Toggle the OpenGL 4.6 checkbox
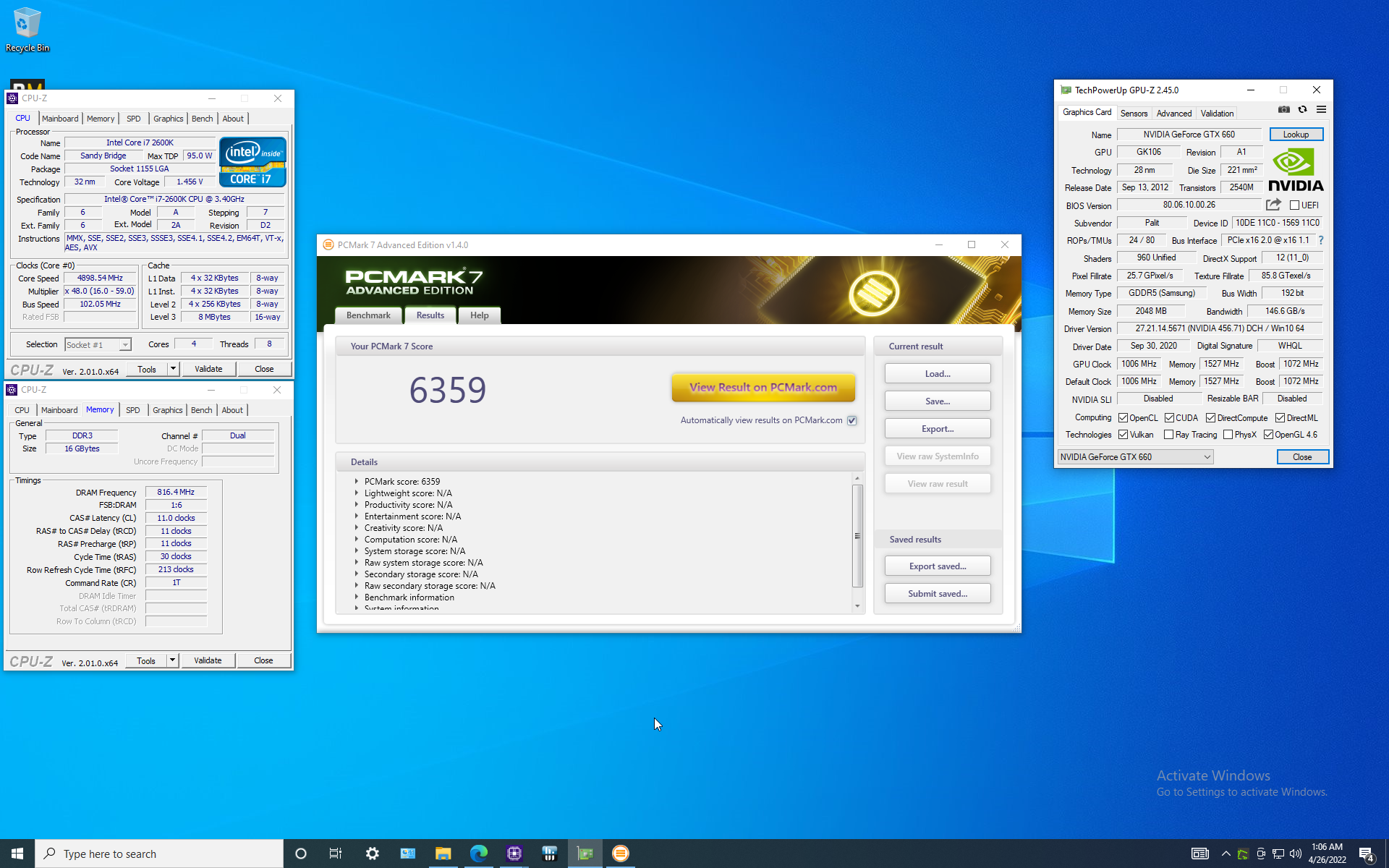The image size is (1389, 868). click(x=1268, y=435)
